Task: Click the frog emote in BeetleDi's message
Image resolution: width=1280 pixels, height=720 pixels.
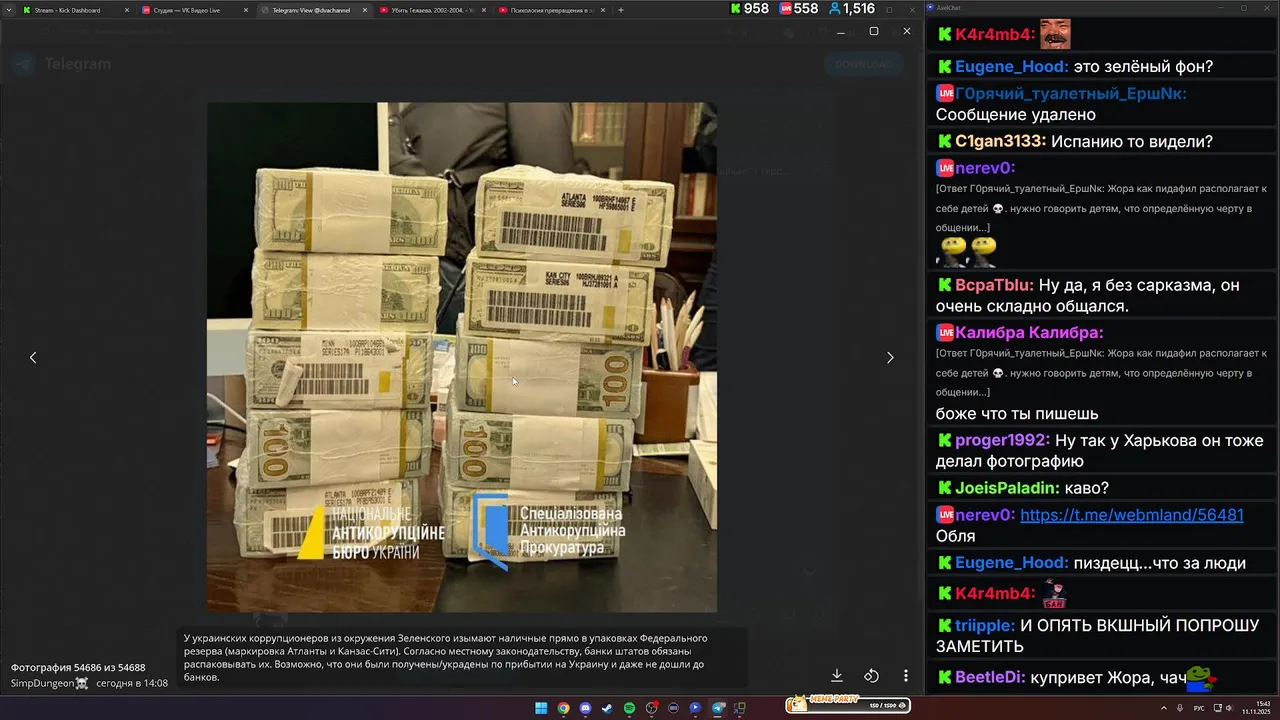Action: (x=1201, y=679)
